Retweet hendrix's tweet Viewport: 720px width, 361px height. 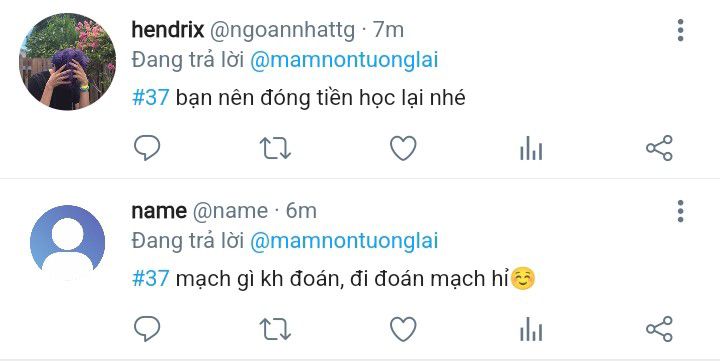coord(275,148)
